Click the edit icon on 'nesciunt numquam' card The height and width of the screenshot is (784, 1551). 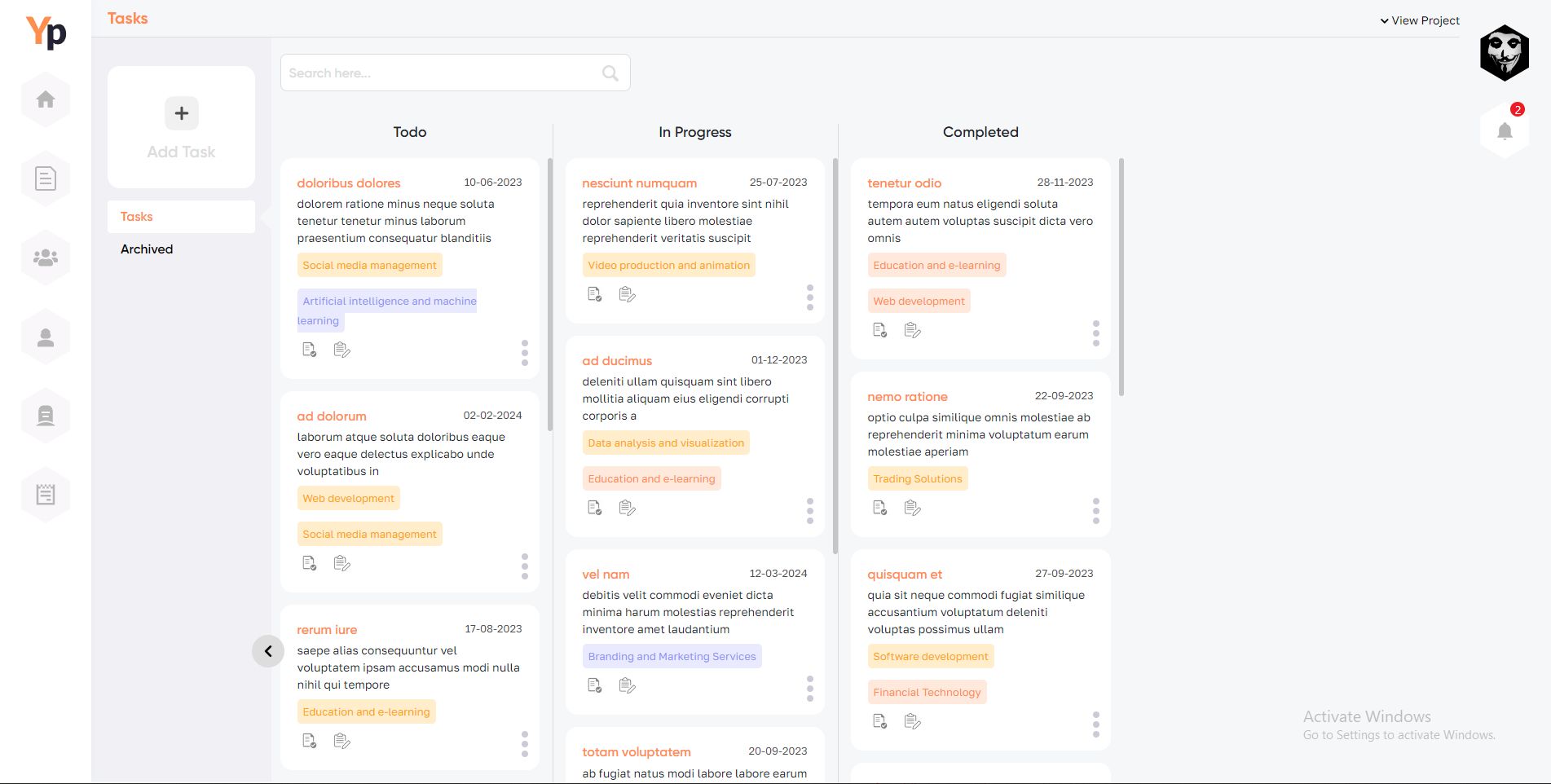click(627, 294)
